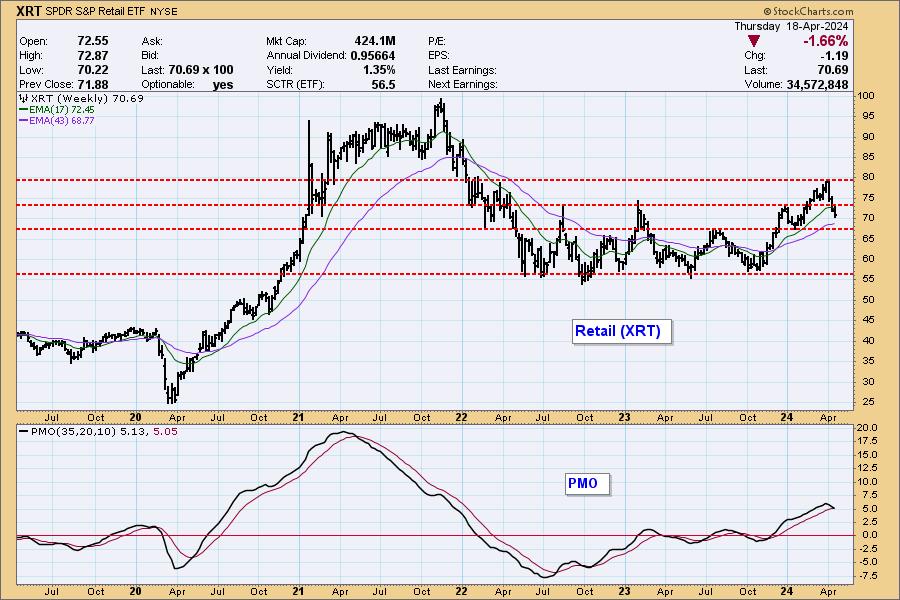Image resolution: width=900 pixels, height=600 pixels.
Task: Click the Chg value -1.19
Action: pos(834,56)
